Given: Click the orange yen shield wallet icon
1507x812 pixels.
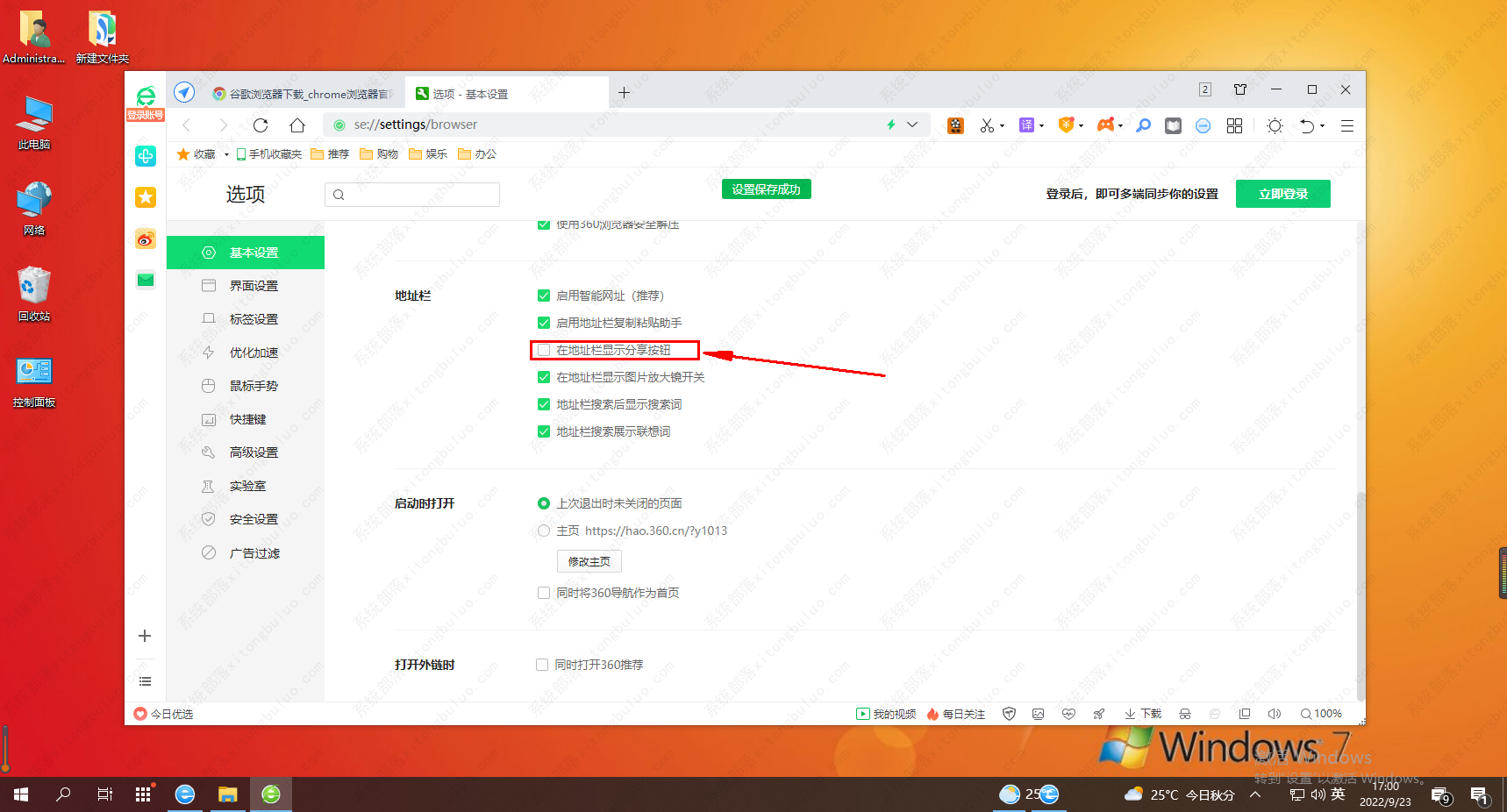Looking at the screenshot, I should (x=1066, y=125).
